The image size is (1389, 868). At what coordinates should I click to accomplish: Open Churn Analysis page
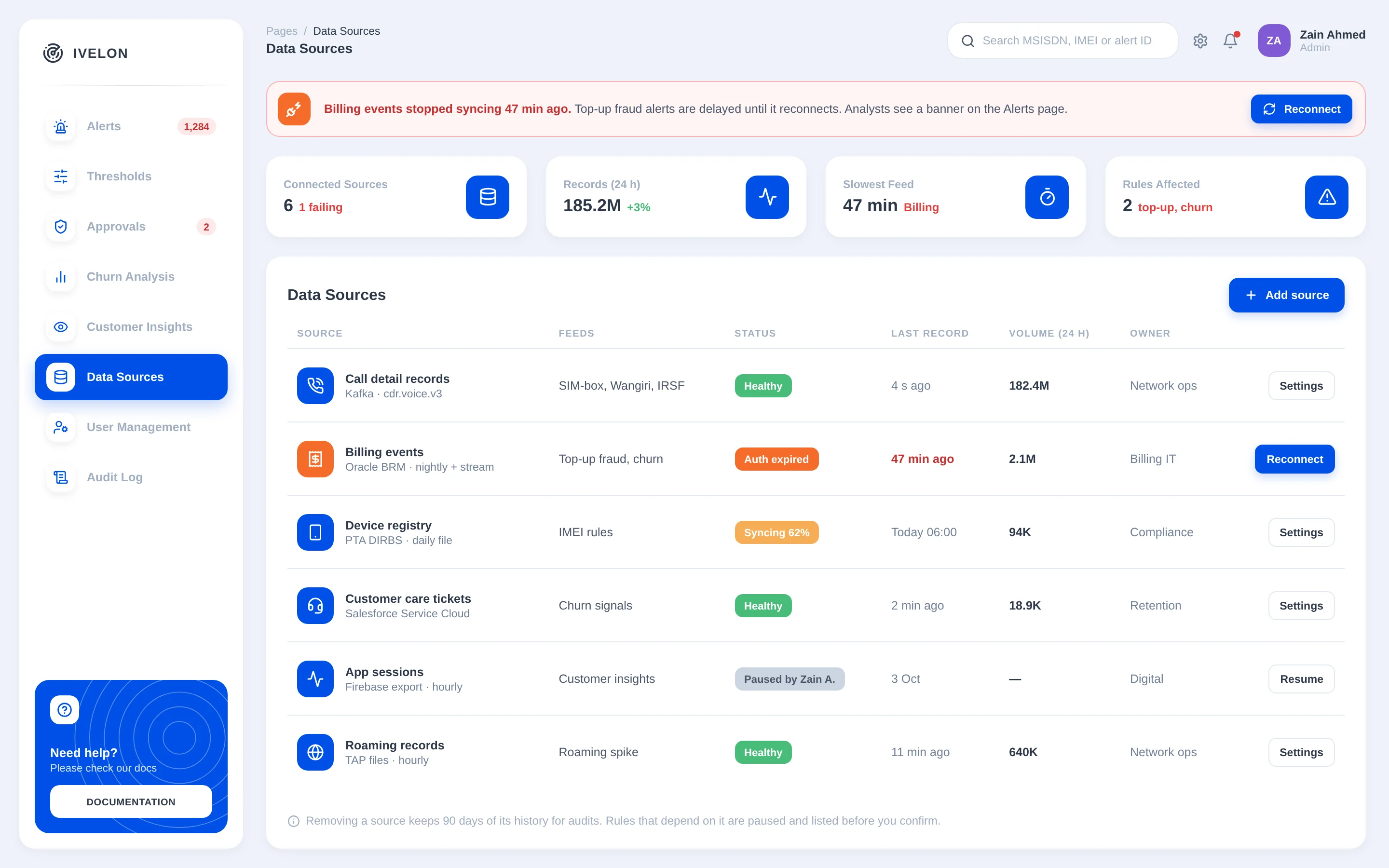coord(131,277)
